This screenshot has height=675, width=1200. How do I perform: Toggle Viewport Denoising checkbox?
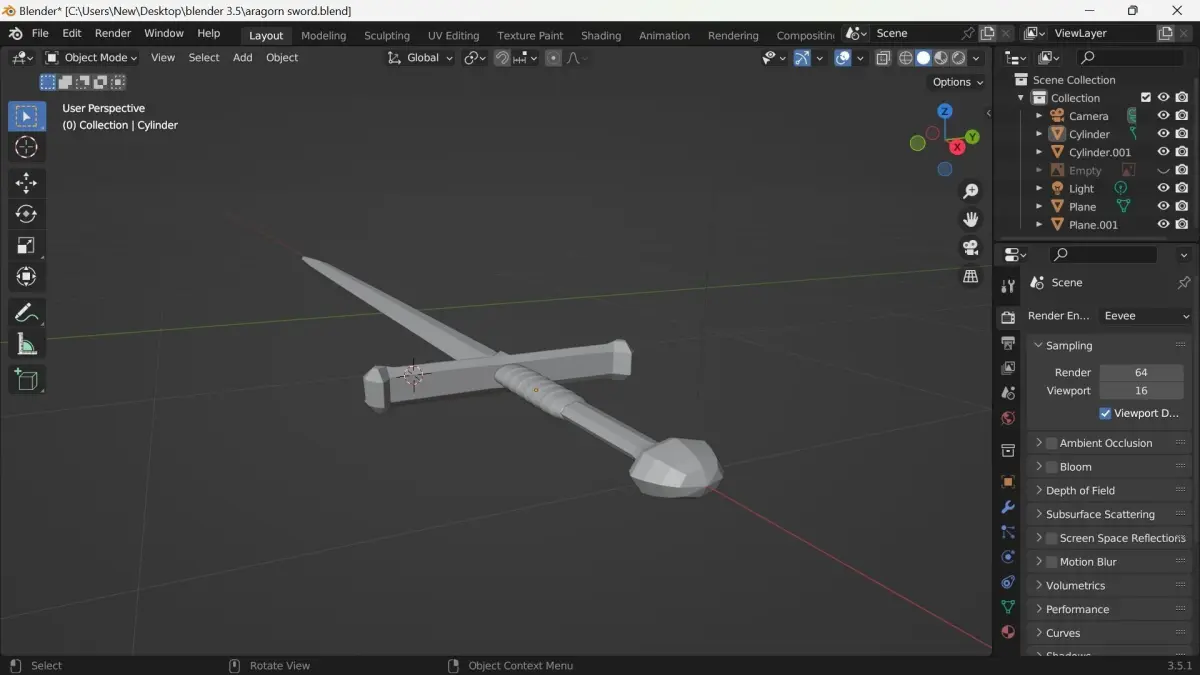click(1105, 413)
